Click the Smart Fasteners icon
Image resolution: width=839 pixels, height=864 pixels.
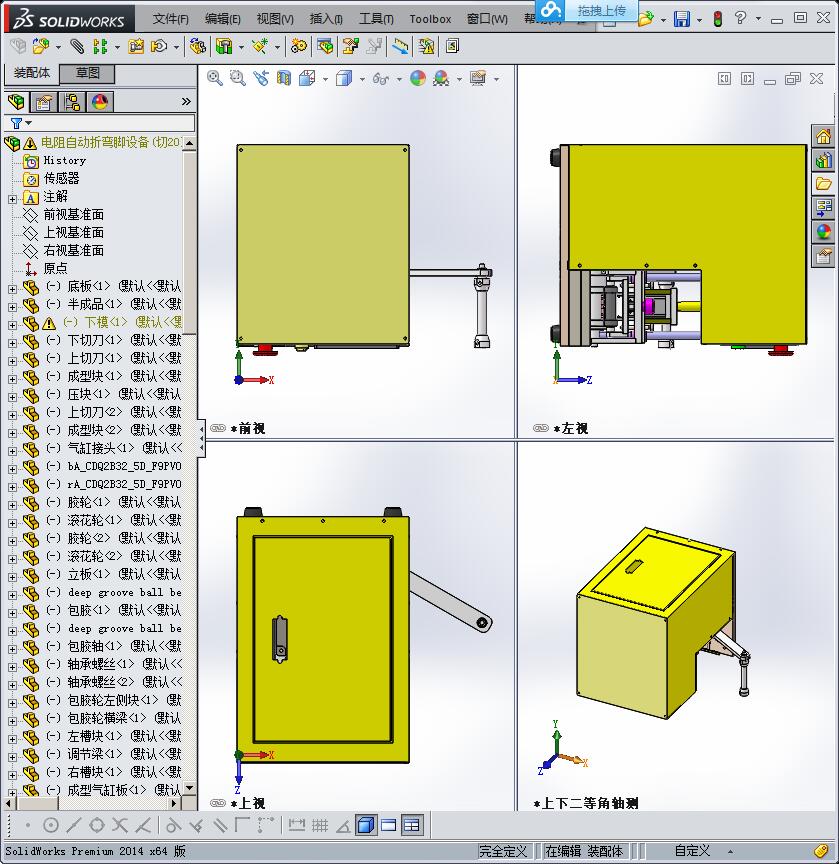[136, 46]
